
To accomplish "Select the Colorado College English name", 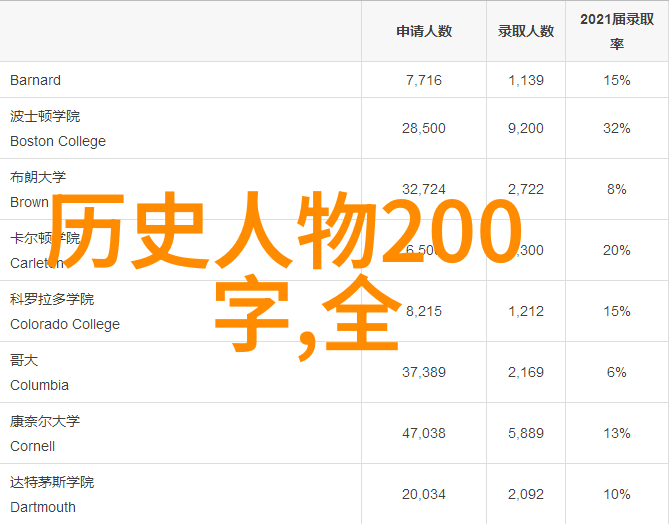I will coord(65,324).
